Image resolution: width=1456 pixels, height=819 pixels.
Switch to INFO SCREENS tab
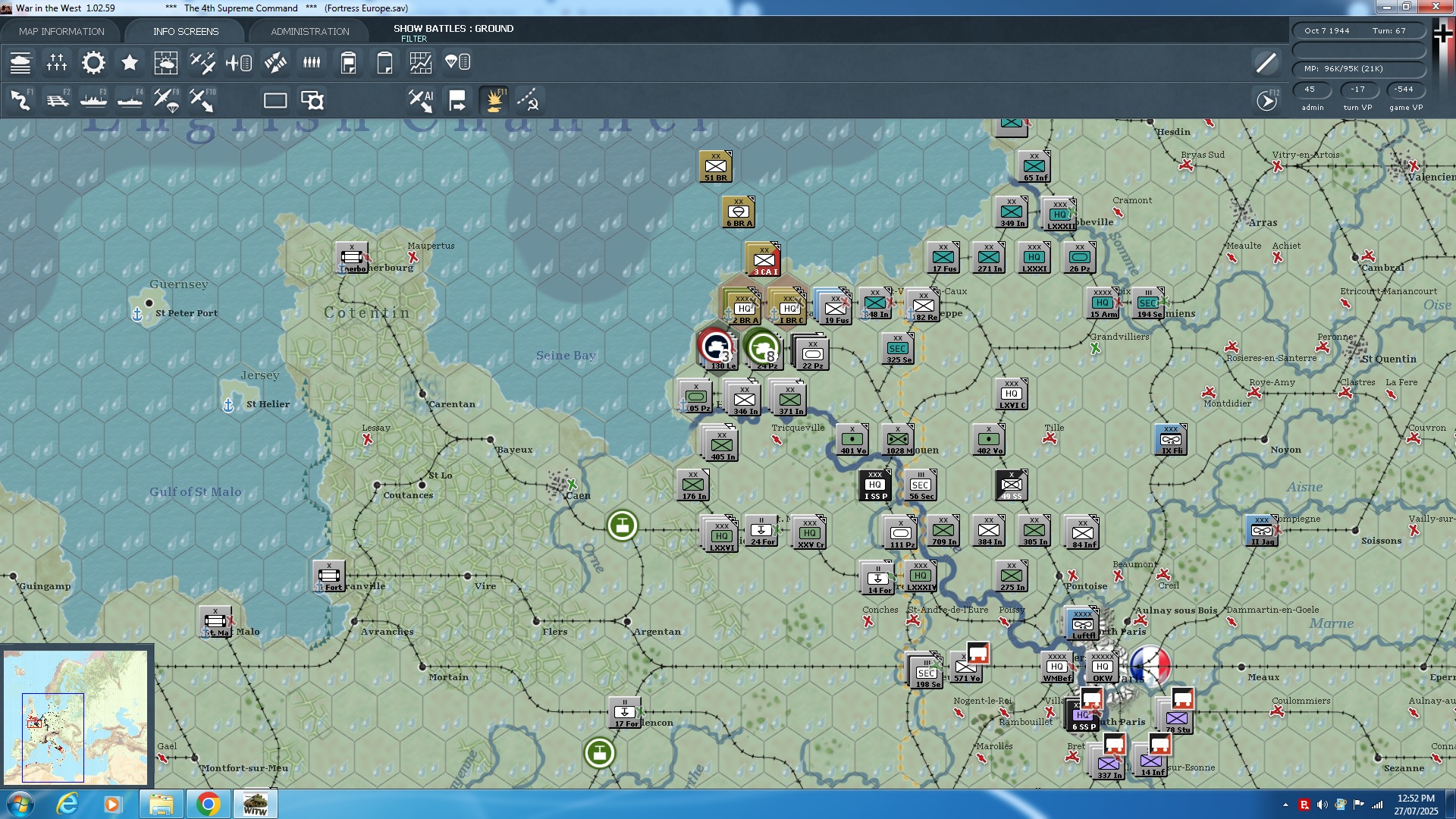coord(186,31)
